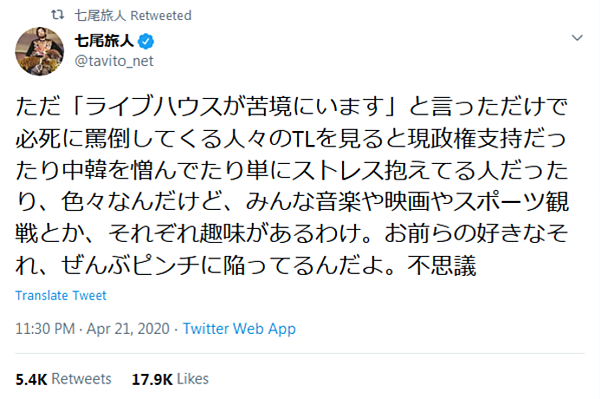The width and height of the screenshot is (600, 399).
Task: Click 不思議 at the end of the tweet
Action: 442,265
